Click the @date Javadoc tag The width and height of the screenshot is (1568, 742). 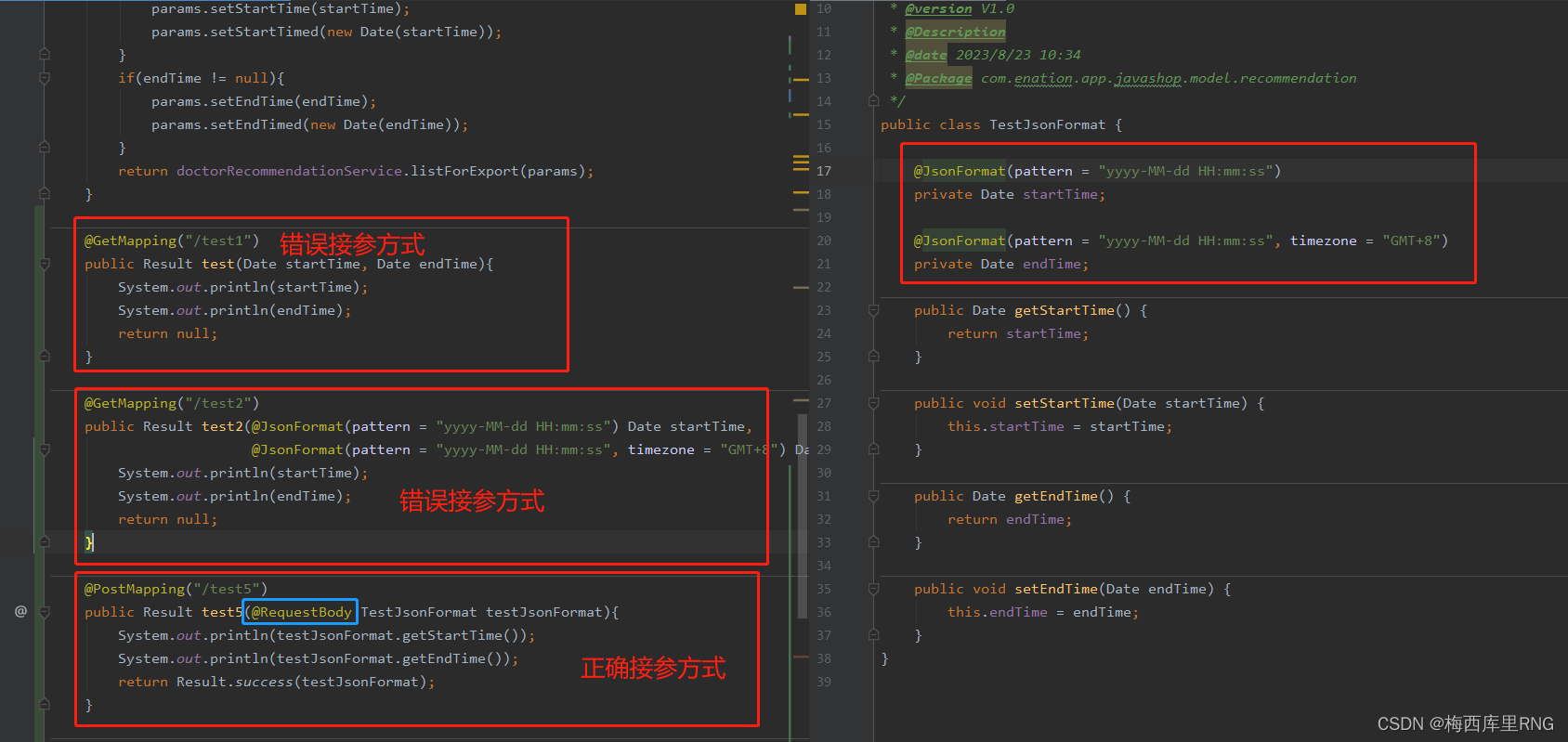tap(926, 55)
